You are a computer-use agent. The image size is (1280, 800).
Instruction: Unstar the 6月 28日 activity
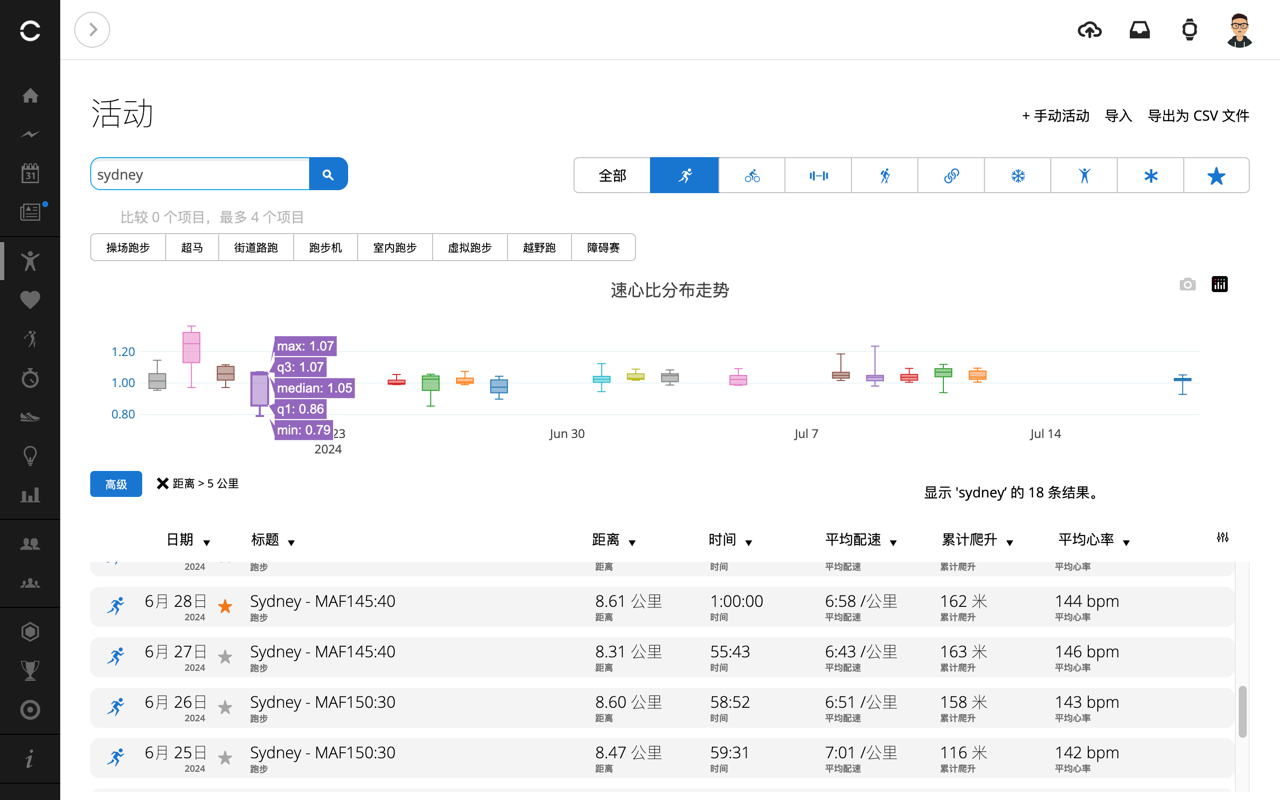point(225,606)
